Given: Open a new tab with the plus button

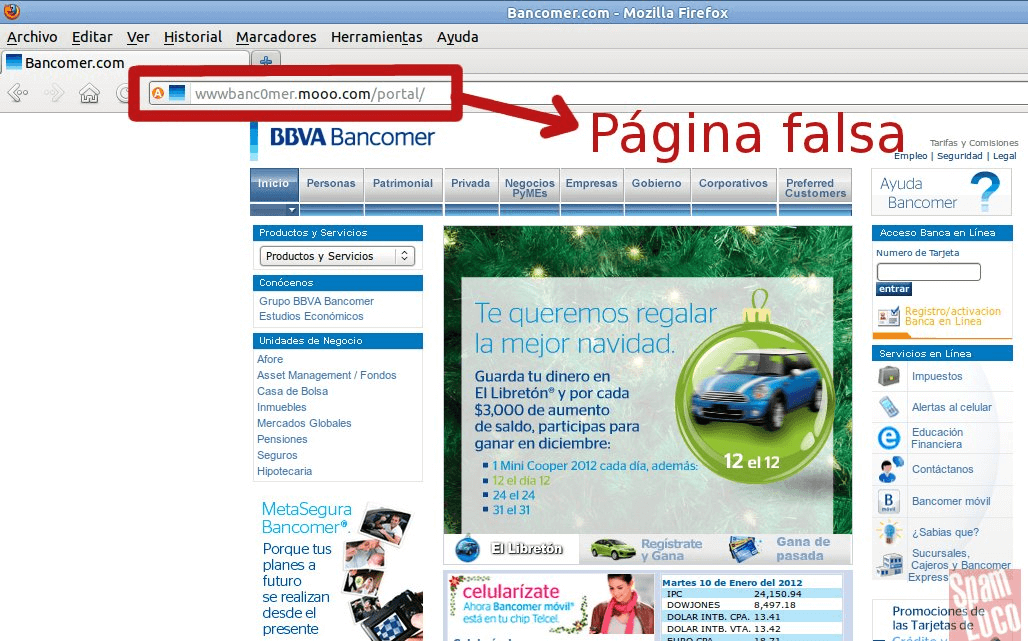Looking at the screenshot, I should point(266,61).
